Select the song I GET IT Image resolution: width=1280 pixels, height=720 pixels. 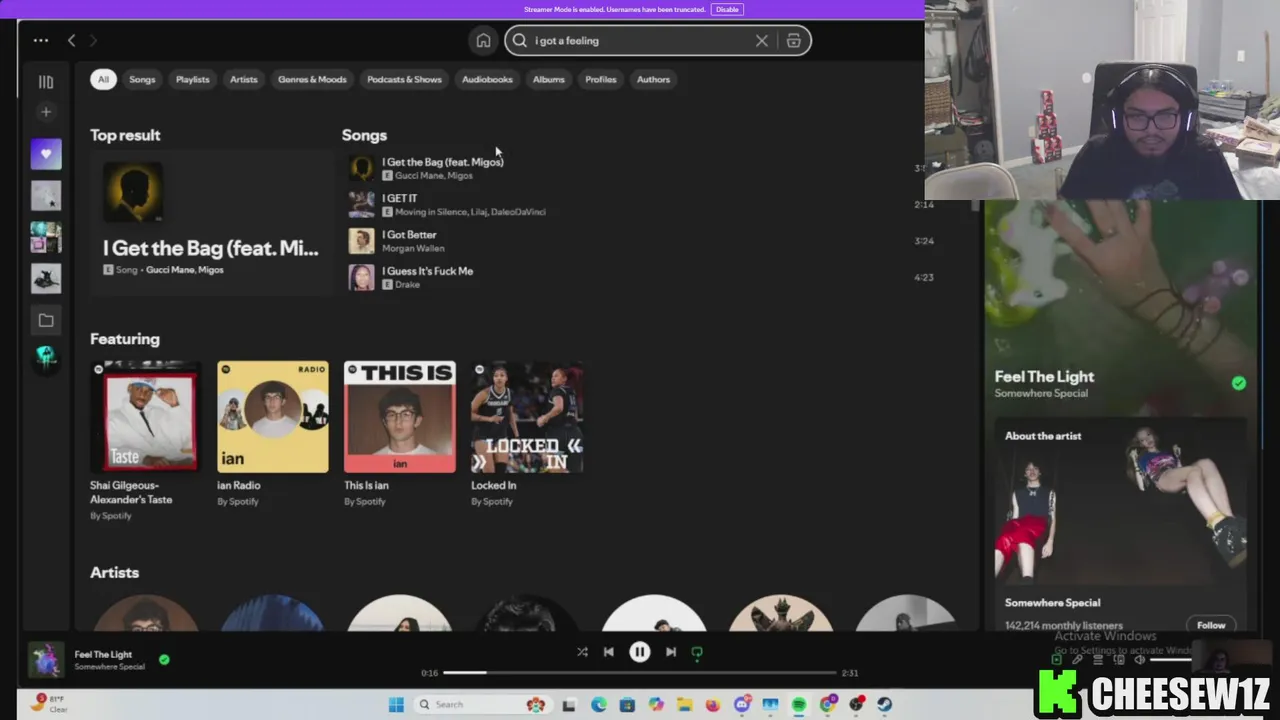click(399, 198)
